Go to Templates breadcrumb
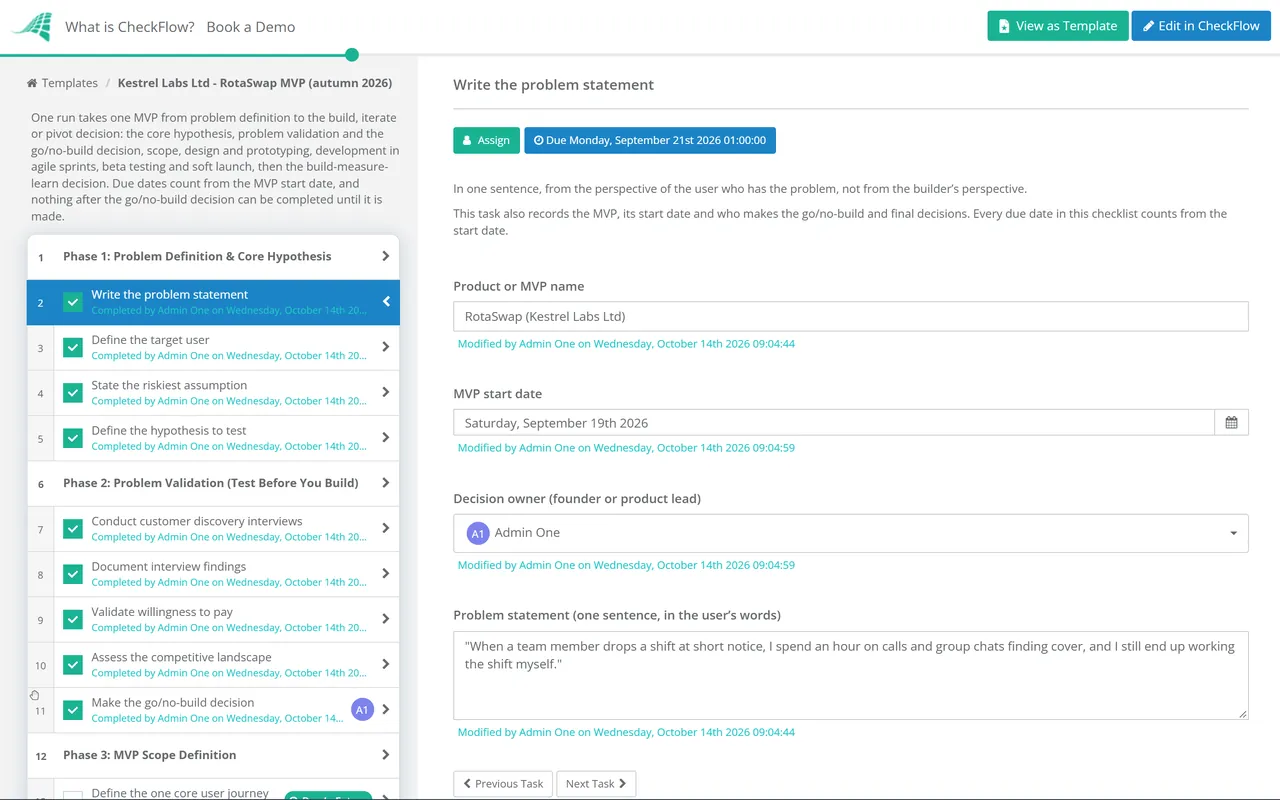 [x=62, y=83]
